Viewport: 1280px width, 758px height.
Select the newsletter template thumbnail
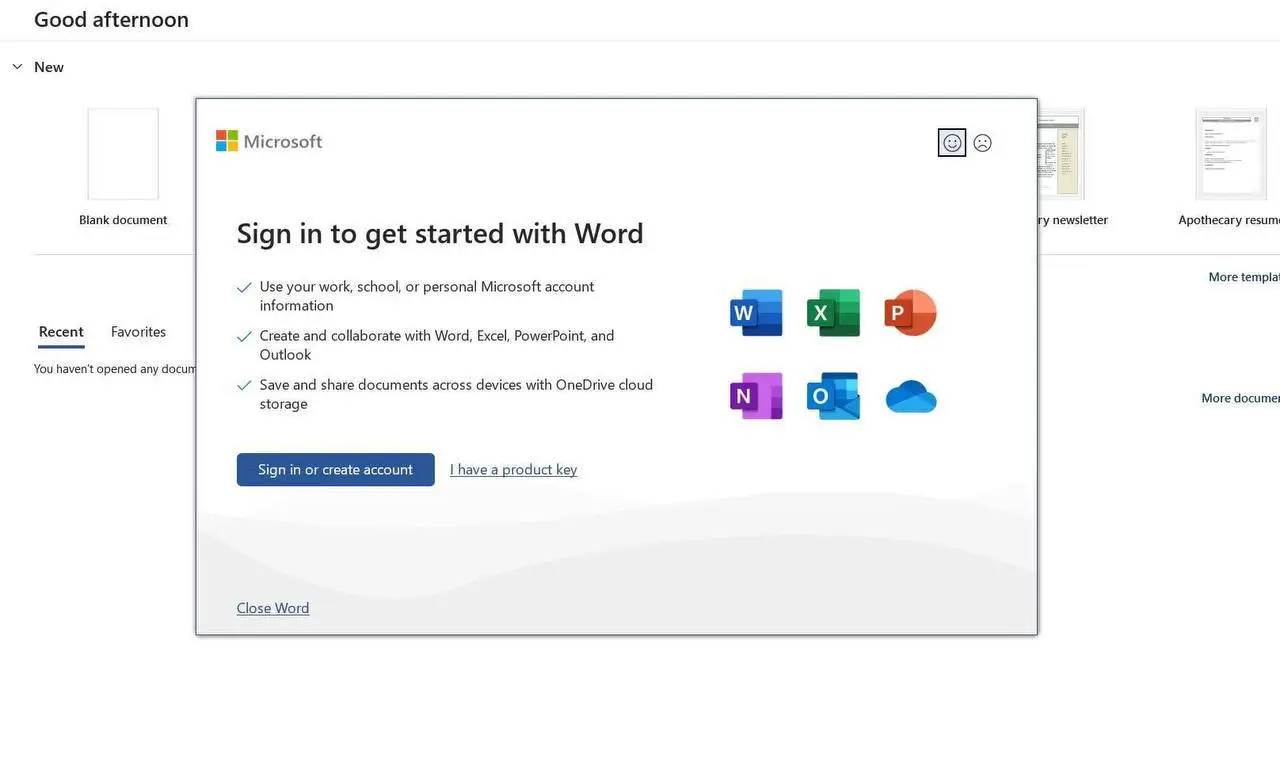click(1060, 154)
